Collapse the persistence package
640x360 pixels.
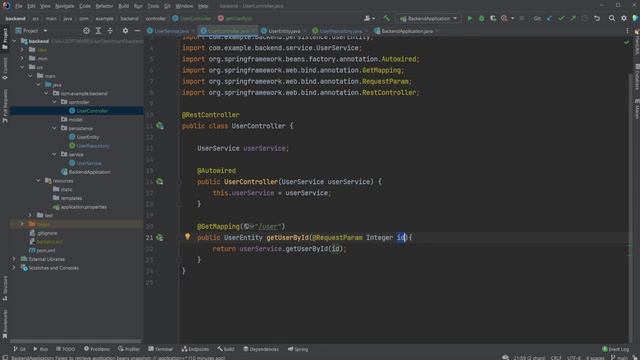click(54, 128)
